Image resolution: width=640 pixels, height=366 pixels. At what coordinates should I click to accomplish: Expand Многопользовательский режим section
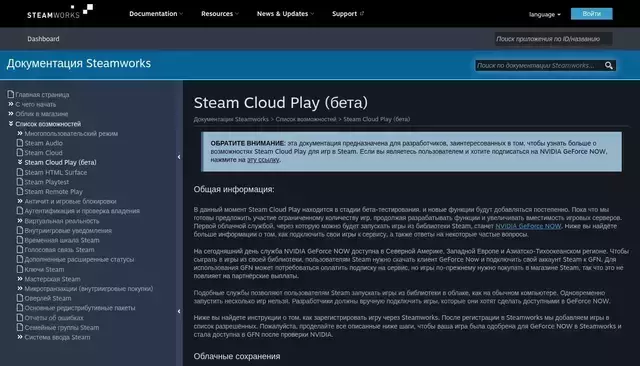click(71, 133)
